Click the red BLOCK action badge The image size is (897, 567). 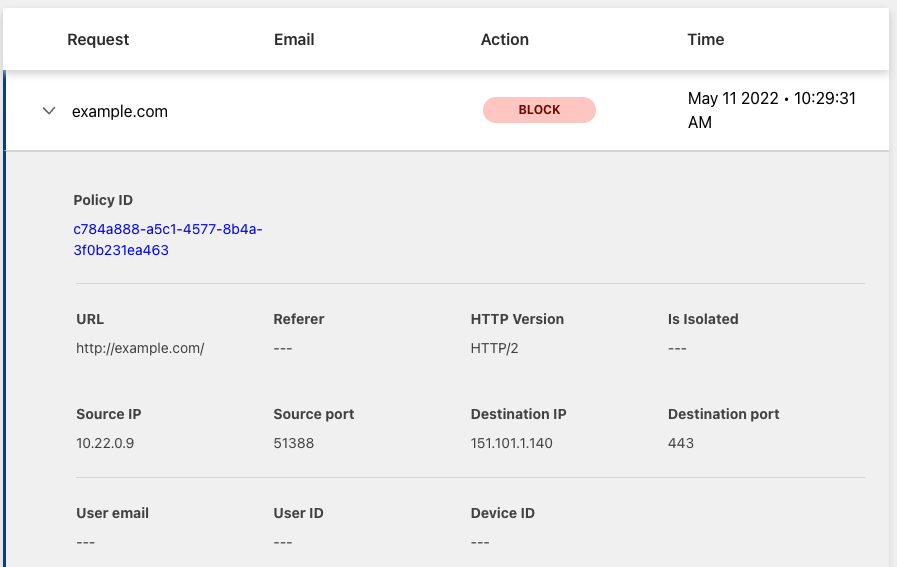tap(539, 110)
